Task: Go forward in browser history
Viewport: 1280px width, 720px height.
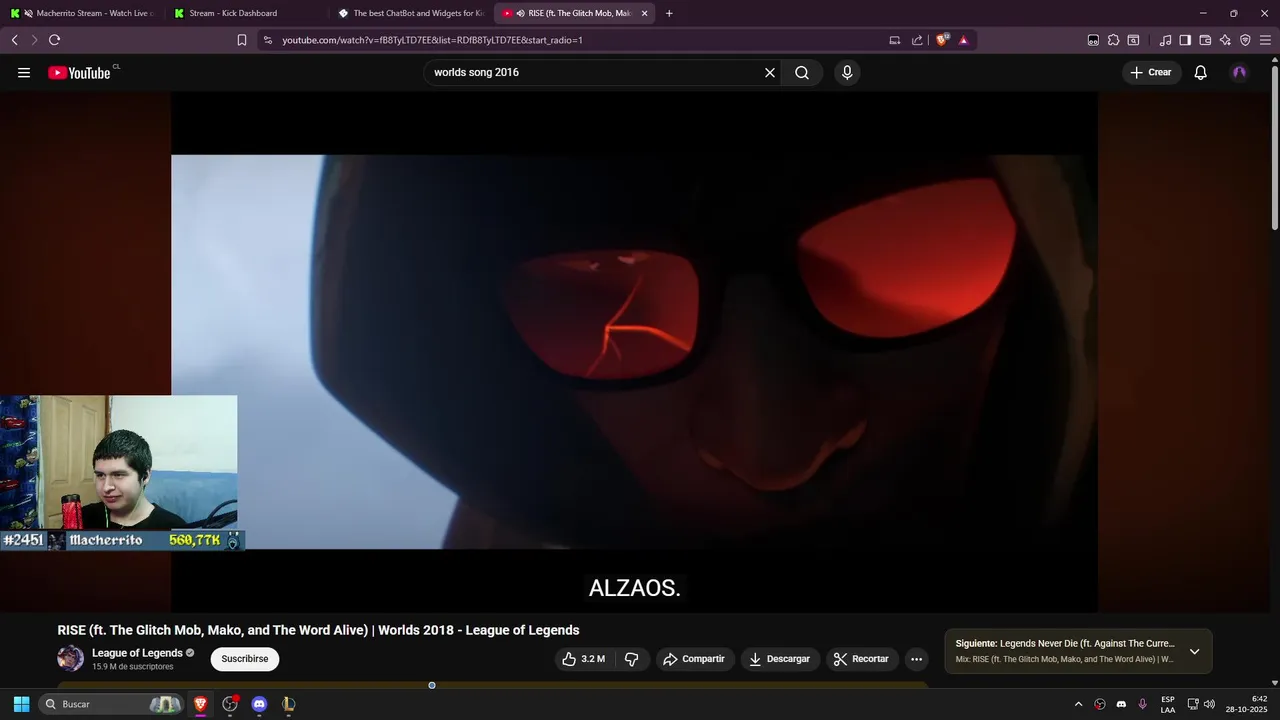Action: coord(34,40)
